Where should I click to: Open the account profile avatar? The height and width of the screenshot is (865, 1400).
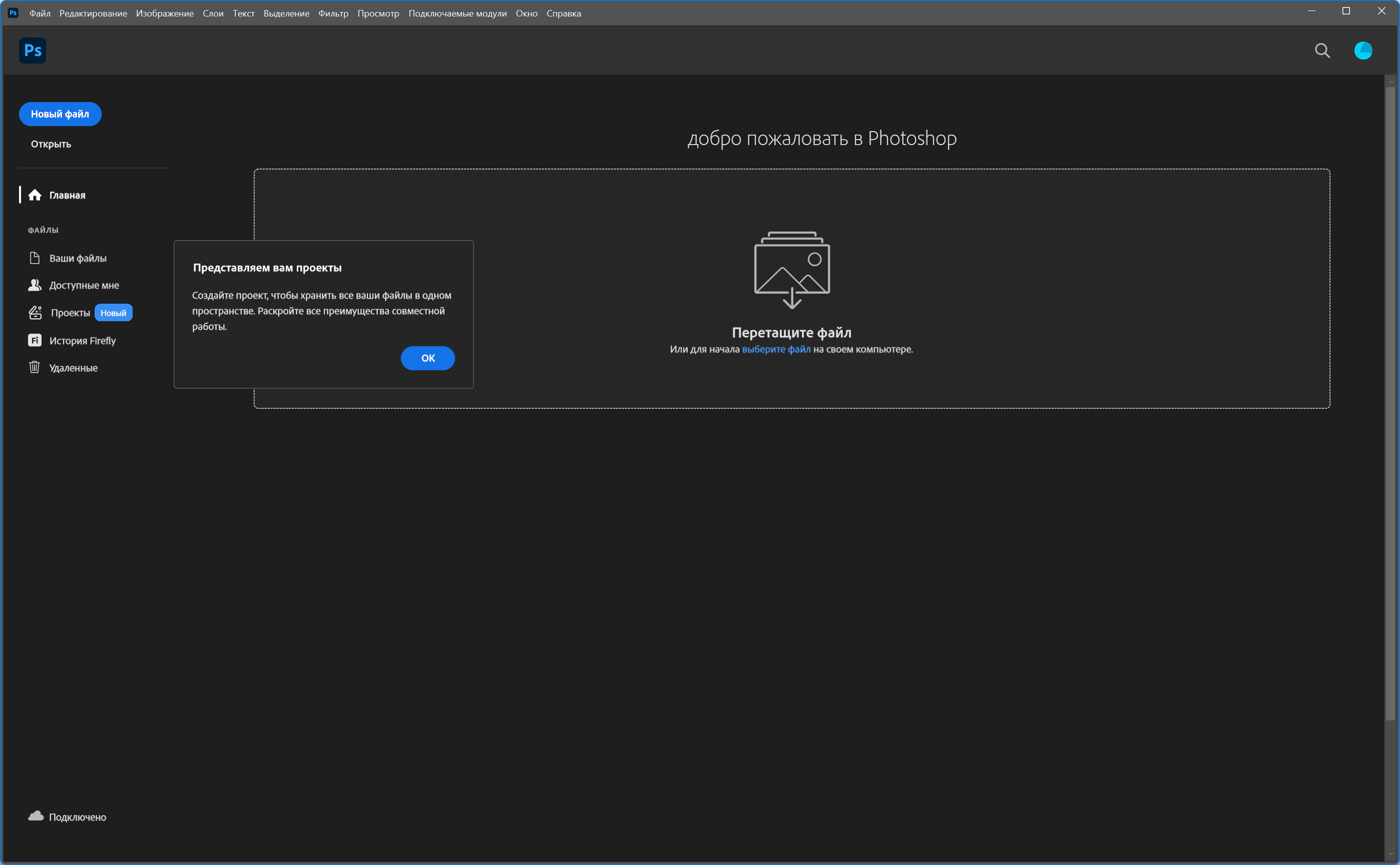1362,51
